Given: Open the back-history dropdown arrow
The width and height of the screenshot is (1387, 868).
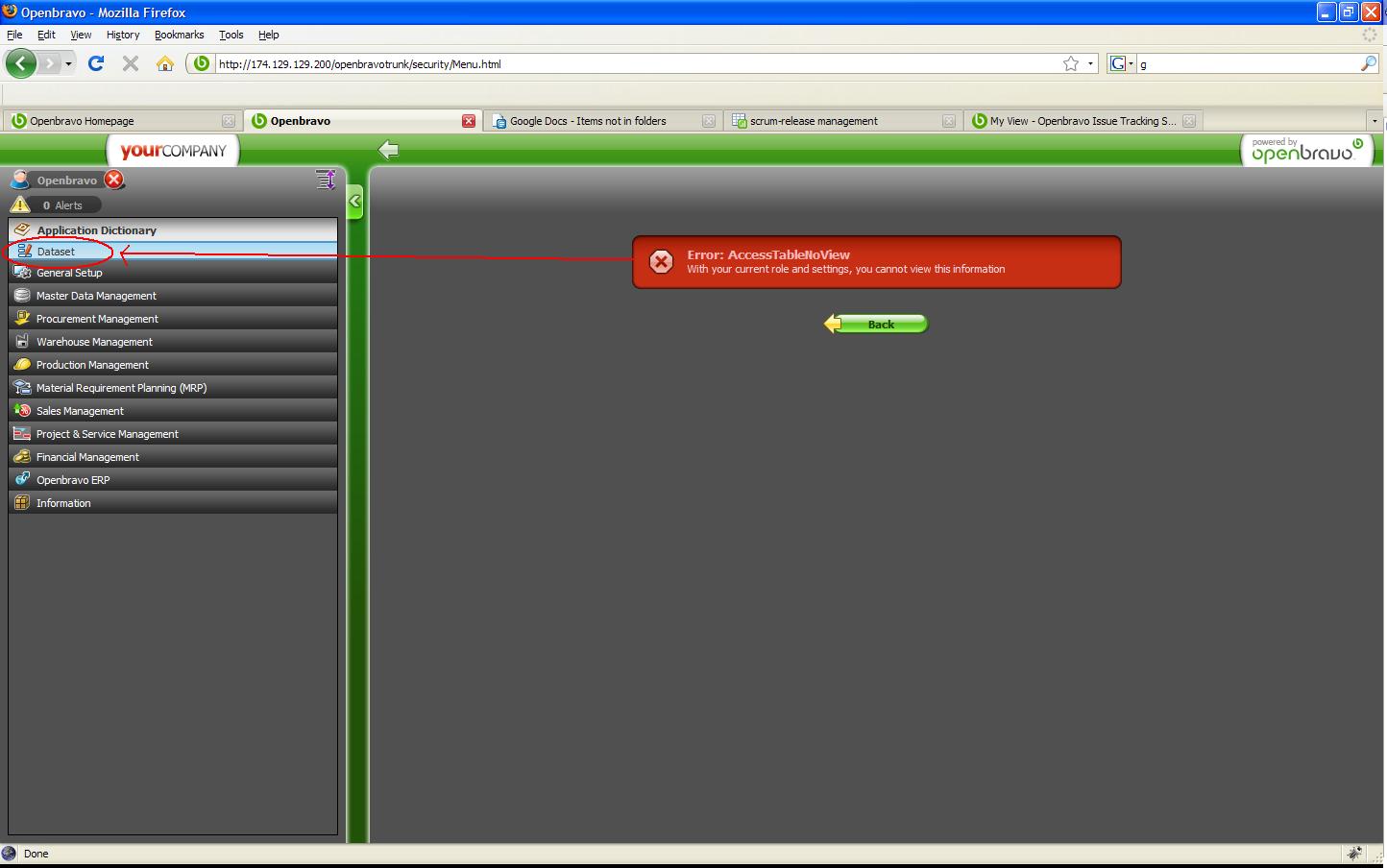Looking at the screenshot, I should [x=68, y=63].
